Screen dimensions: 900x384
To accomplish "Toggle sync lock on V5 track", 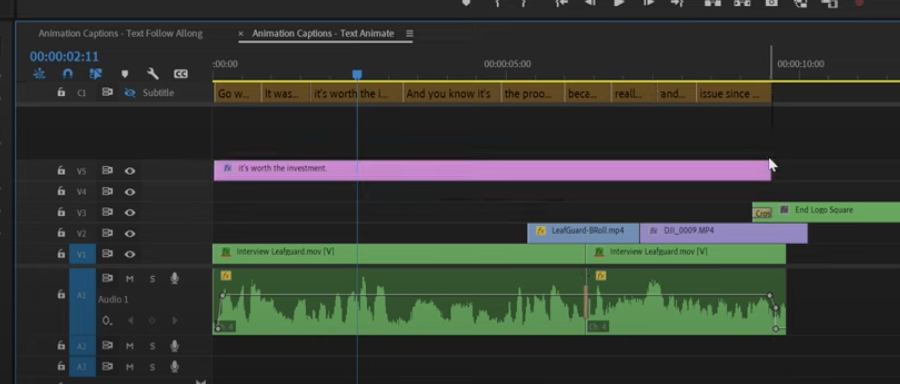I will [107, 170].
